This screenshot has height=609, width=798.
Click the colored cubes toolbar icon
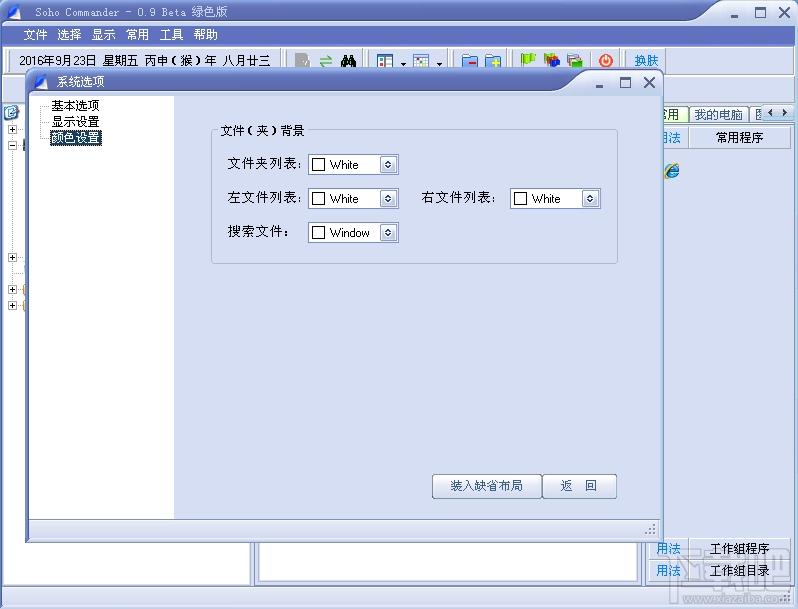click(x=551, y=61)
